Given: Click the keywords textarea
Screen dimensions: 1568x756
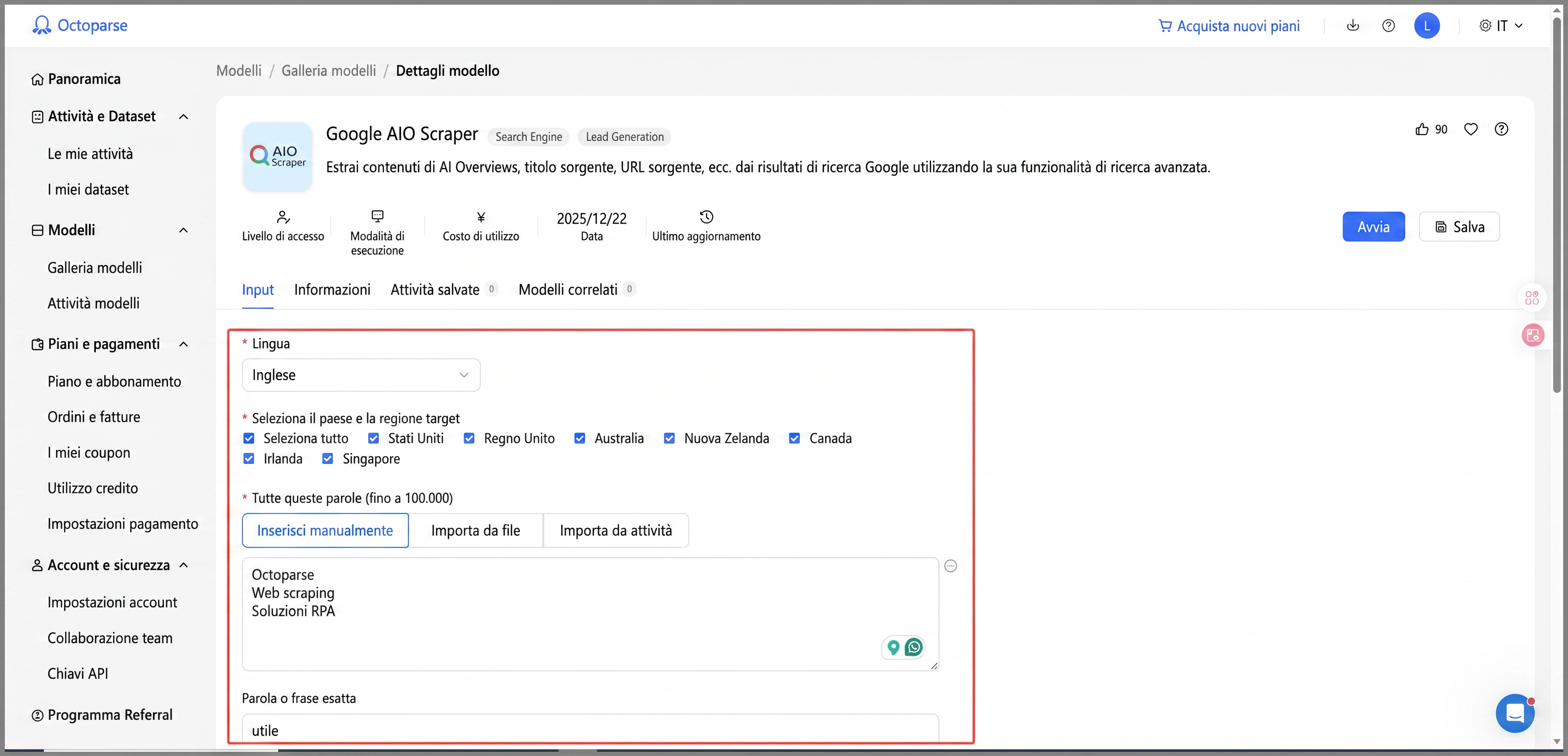Looking at the screenshot, I should (591, 614).
